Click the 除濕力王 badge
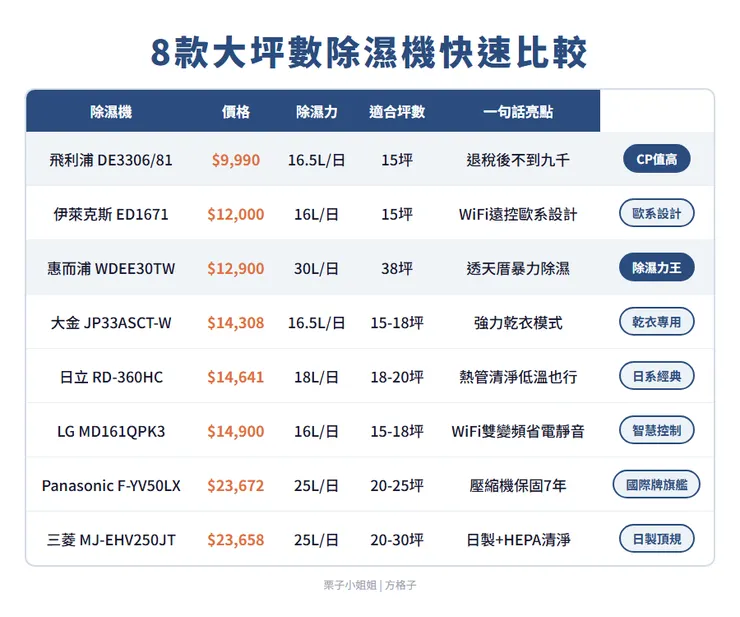Image resolution: width=740 pixels, height=617 pixels. click(x=656, y=267)
